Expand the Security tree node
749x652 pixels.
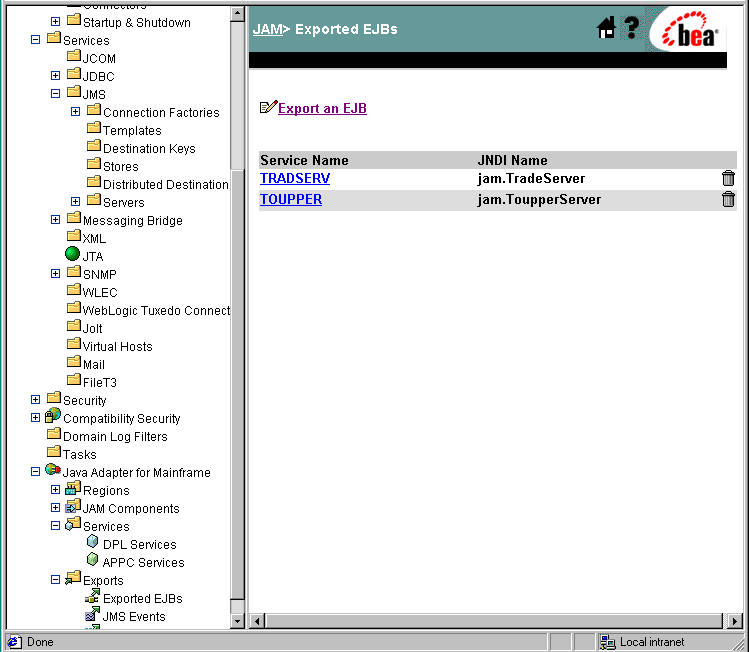36,400
